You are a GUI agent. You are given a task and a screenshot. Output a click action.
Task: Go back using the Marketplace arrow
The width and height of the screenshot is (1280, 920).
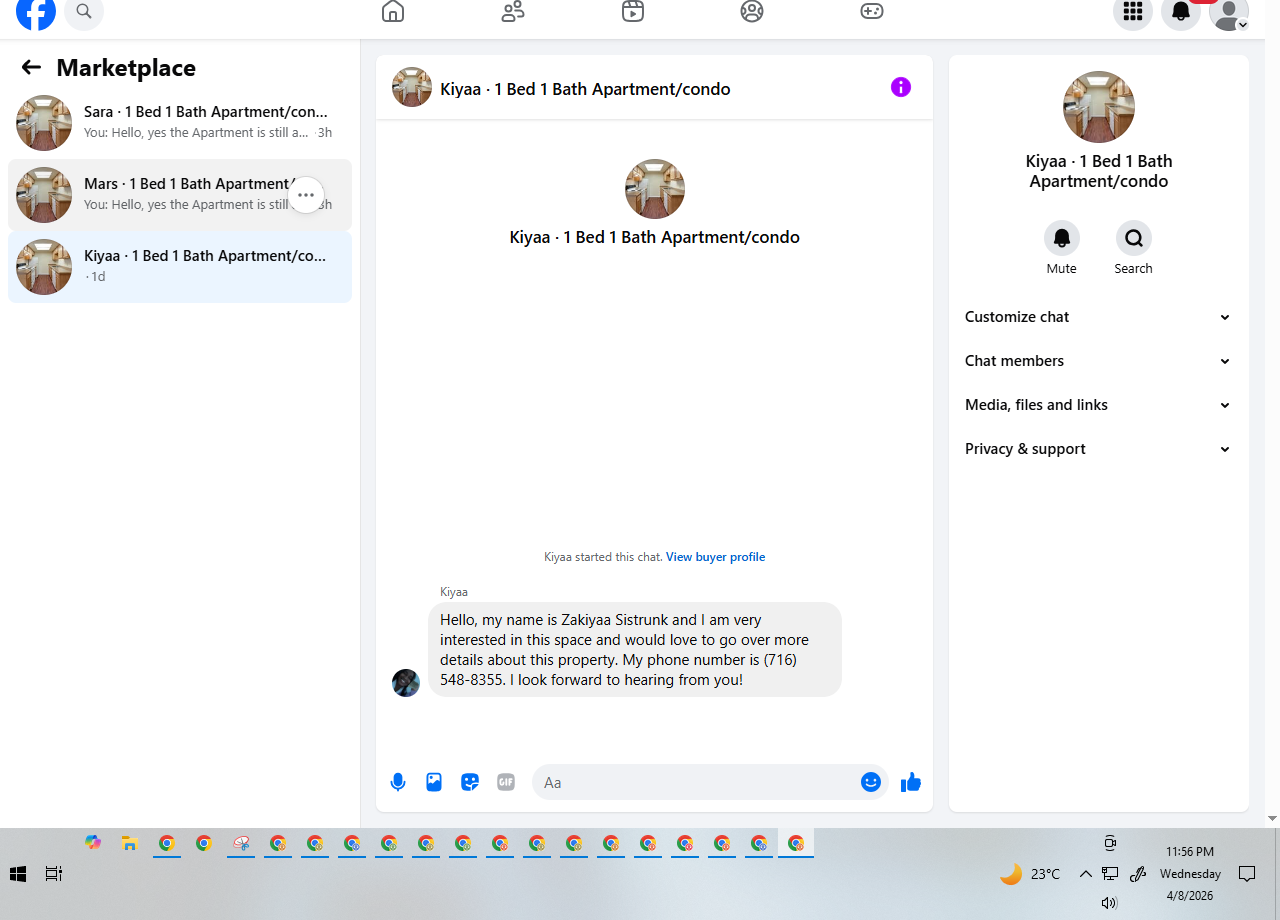point(31,67)
